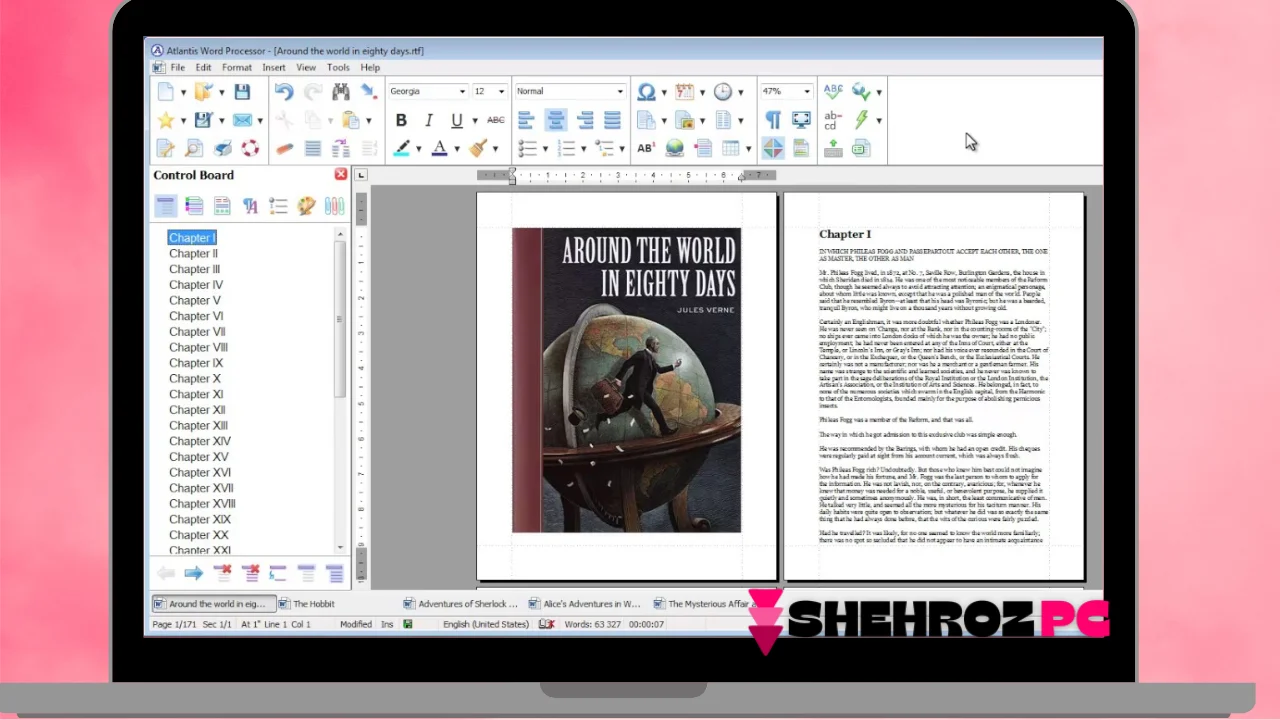
Task: Expand the arrow next to Omega symbol icon
Action: point(664,92)
